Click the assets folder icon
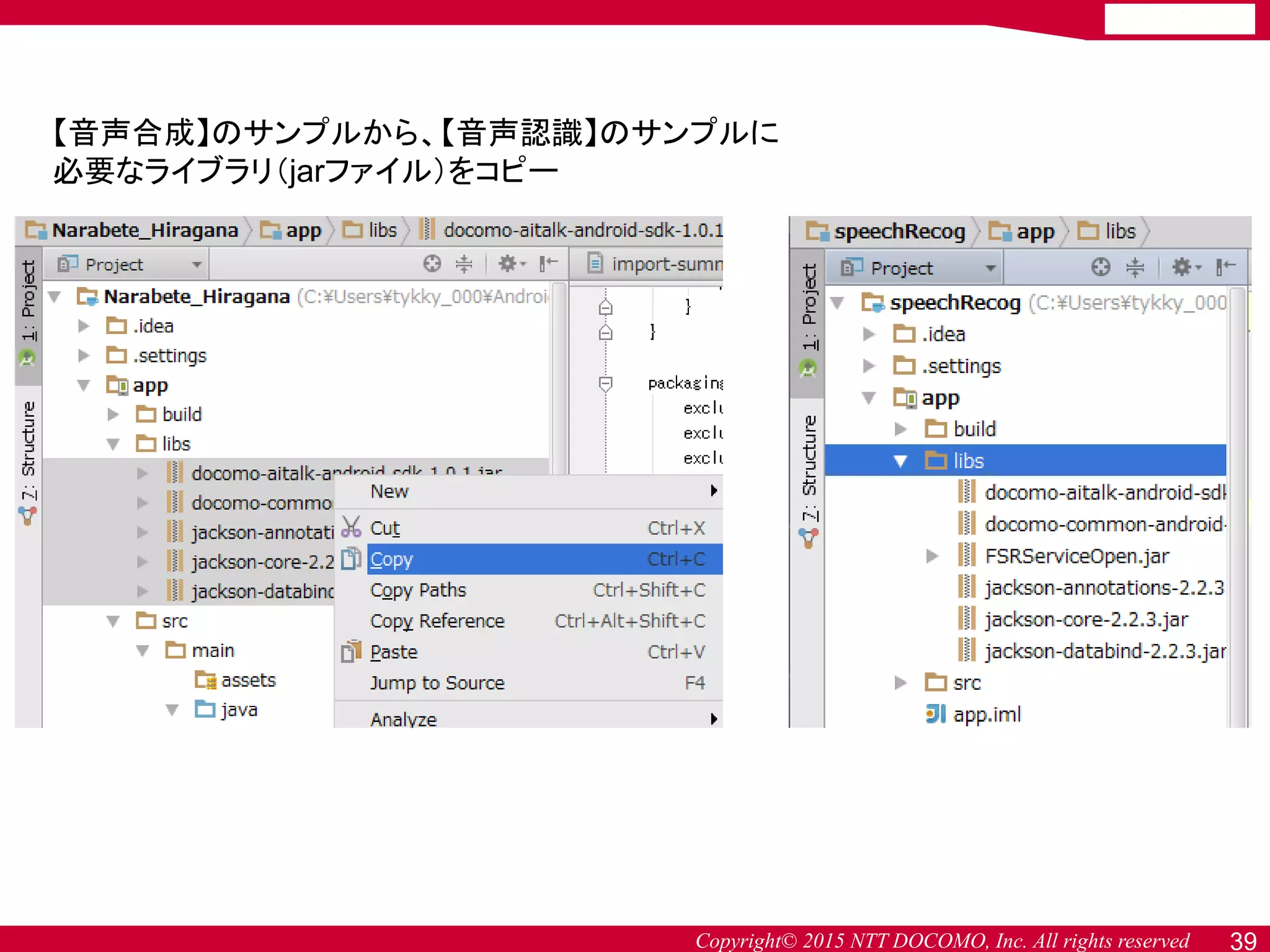1270x952 pixels. click(205, 680)
